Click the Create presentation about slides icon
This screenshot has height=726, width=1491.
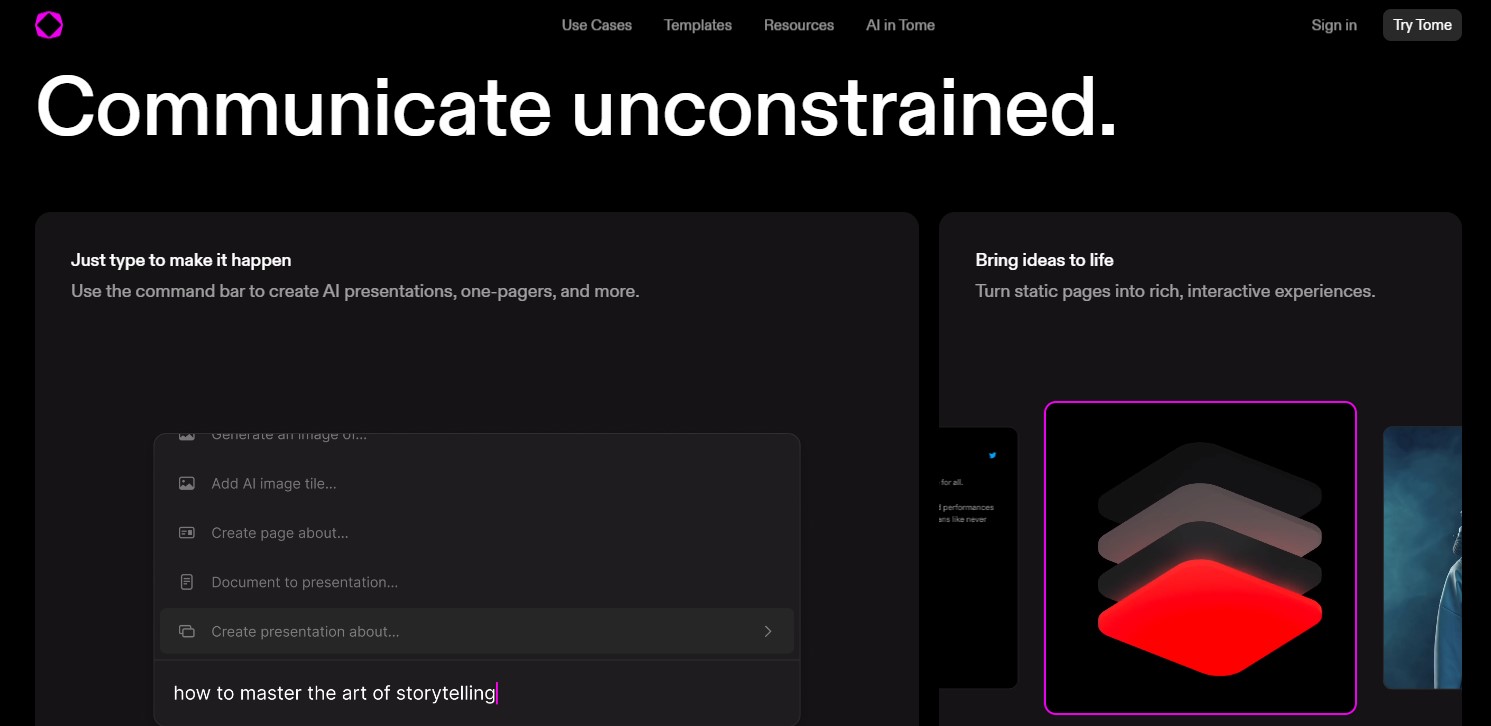[x=187, y=632]
